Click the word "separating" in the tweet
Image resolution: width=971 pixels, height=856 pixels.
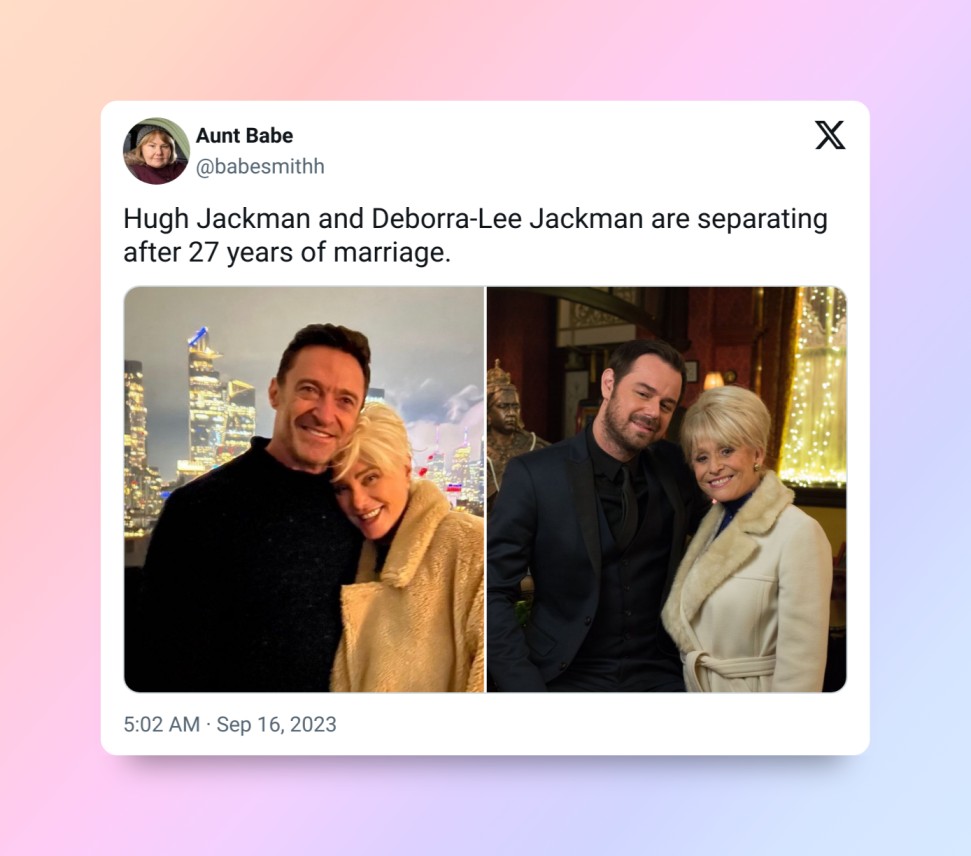coord(762,219)
